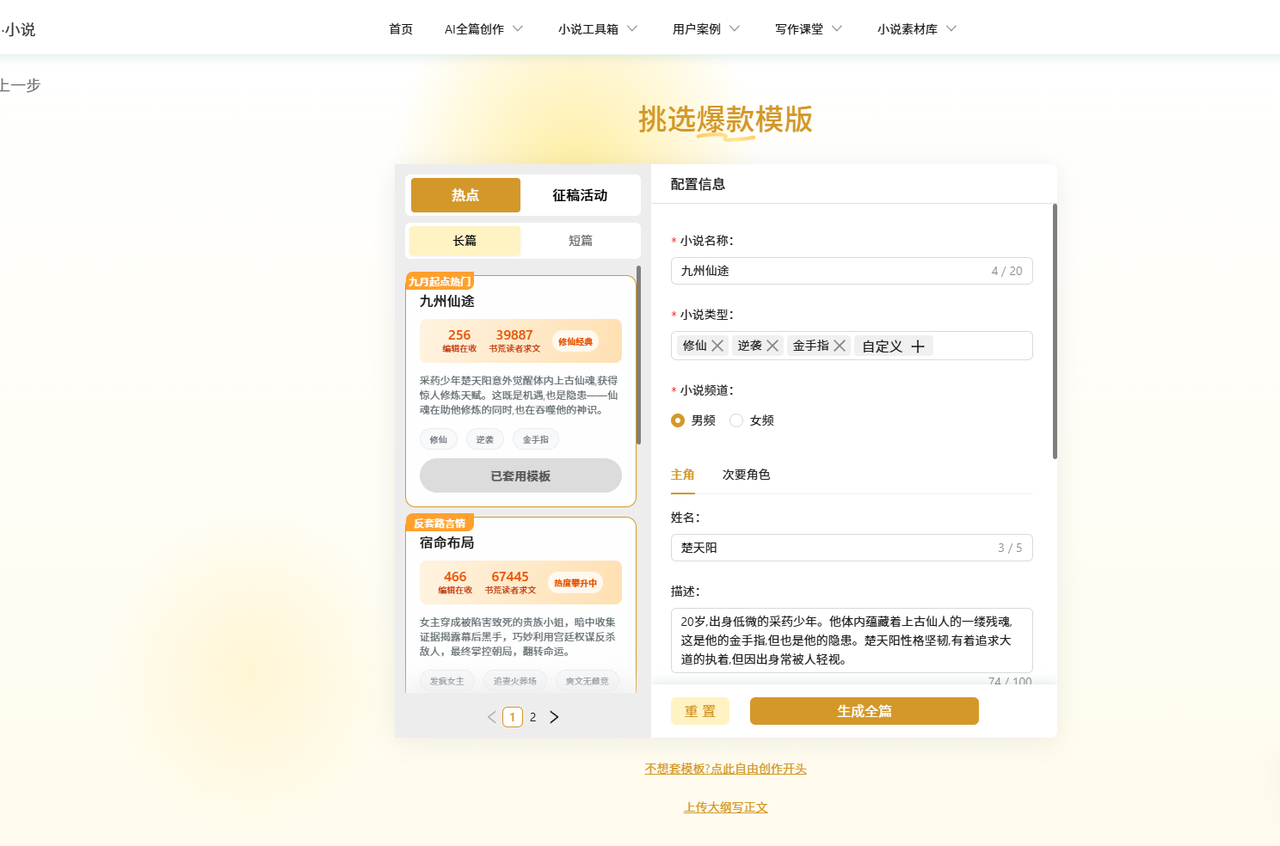
Task: Click the 反套路言情 ribbon label
Action: (439, 523)
